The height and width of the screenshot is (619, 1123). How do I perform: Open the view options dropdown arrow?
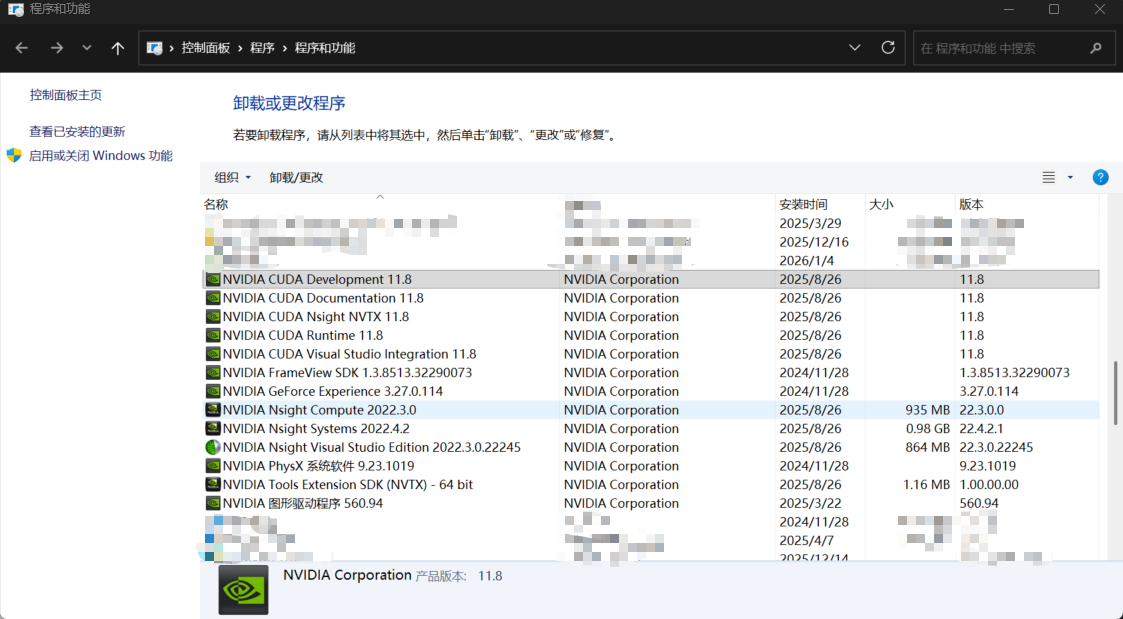[x=1070, y=177]
